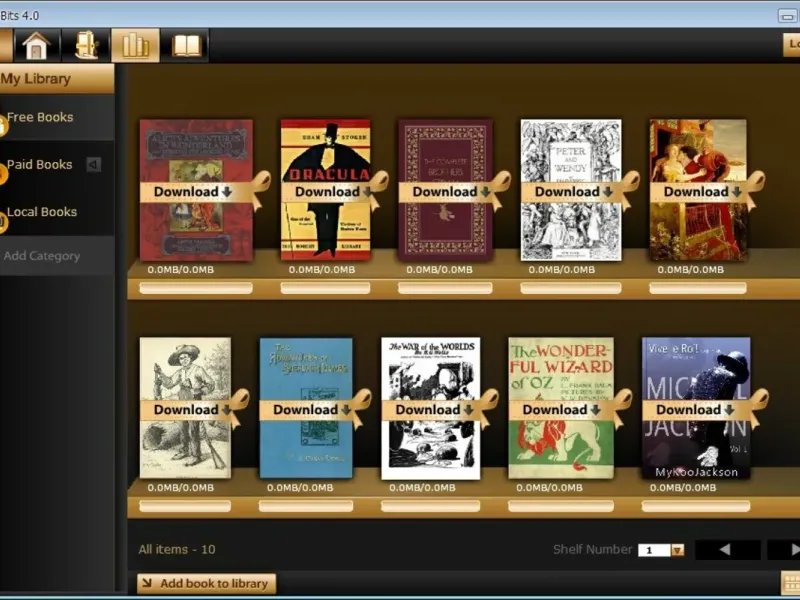
Task: Click the "Shelf Number" label
Action: (592, 549)
